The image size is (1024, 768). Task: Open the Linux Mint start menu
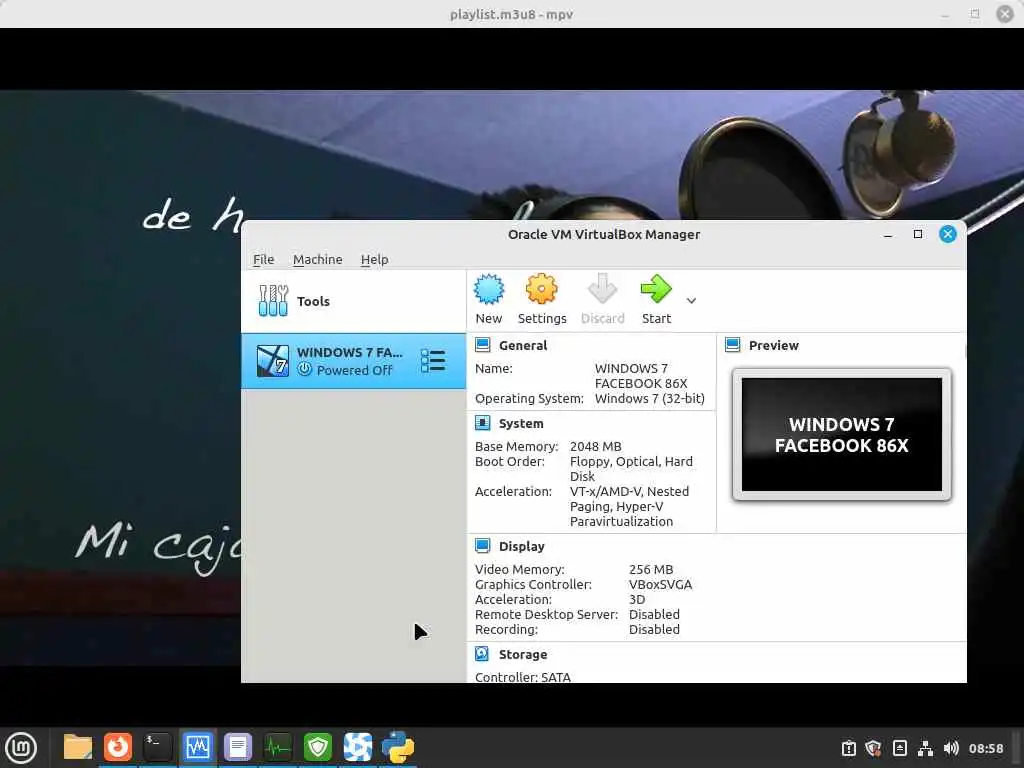(21, 747)
